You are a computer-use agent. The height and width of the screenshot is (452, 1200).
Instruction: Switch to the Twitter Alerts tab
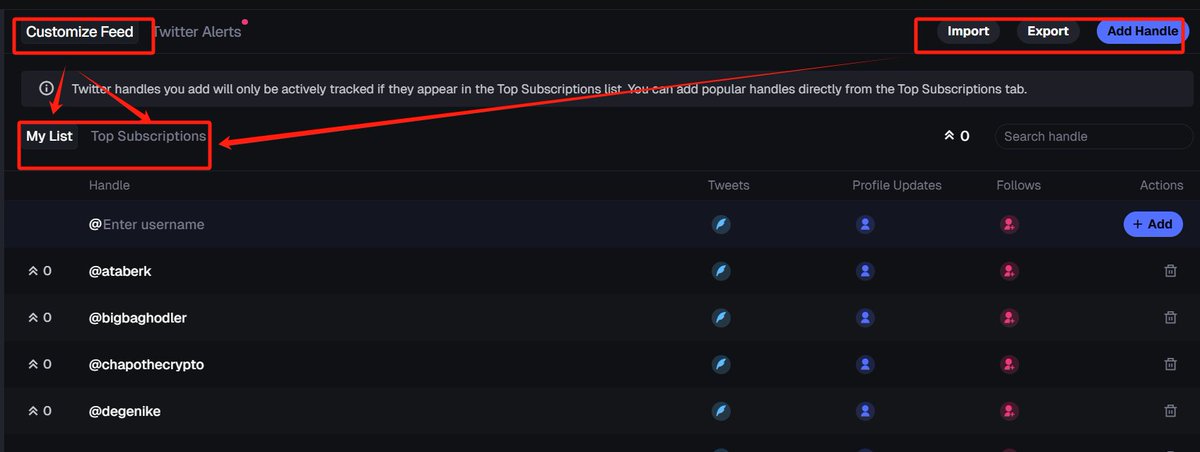click(x=197, y=32)
